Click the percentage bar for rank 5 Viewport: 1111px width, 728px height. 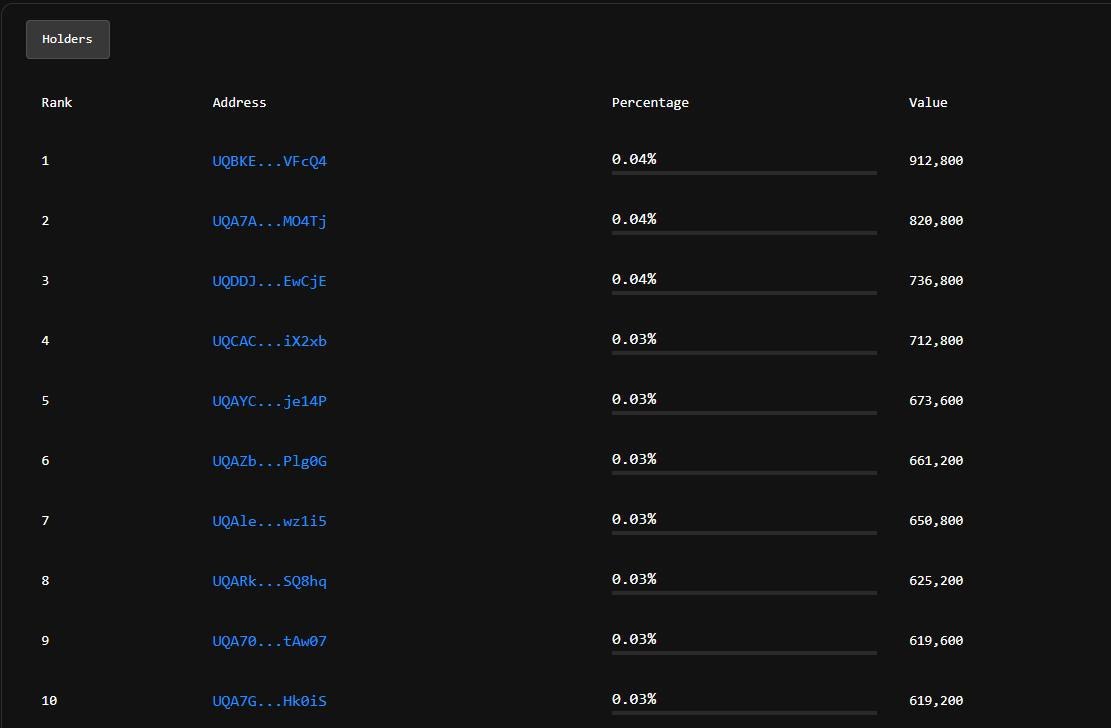click(744, 413)
